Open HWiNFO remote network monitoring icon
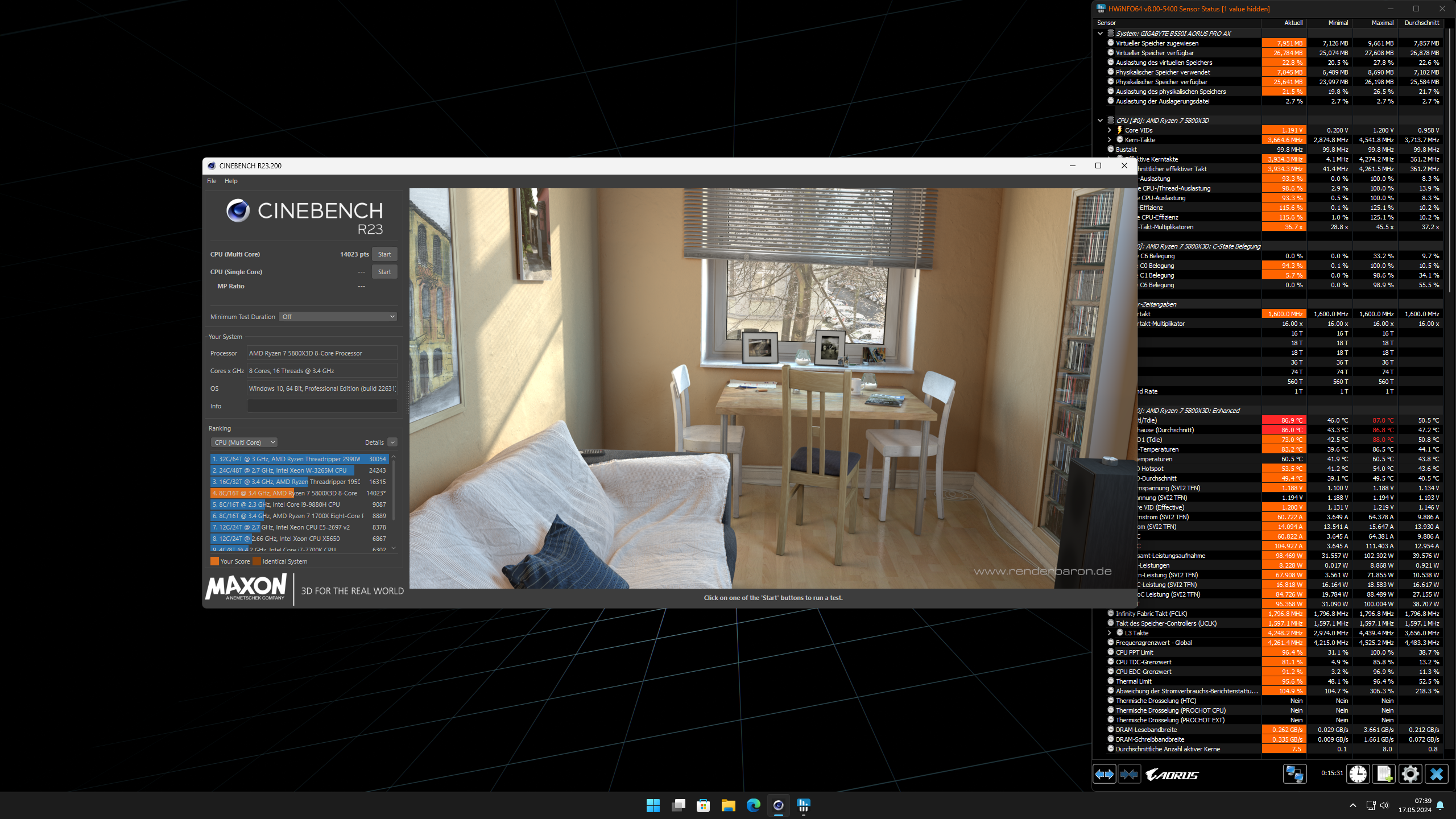This screenshot has width=1456, height=819. pos(1294,774)
